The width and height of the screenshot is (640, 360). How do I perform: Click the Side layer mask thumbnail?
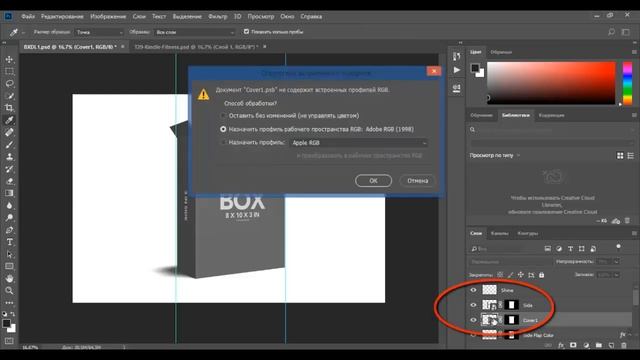click(511, 305)
